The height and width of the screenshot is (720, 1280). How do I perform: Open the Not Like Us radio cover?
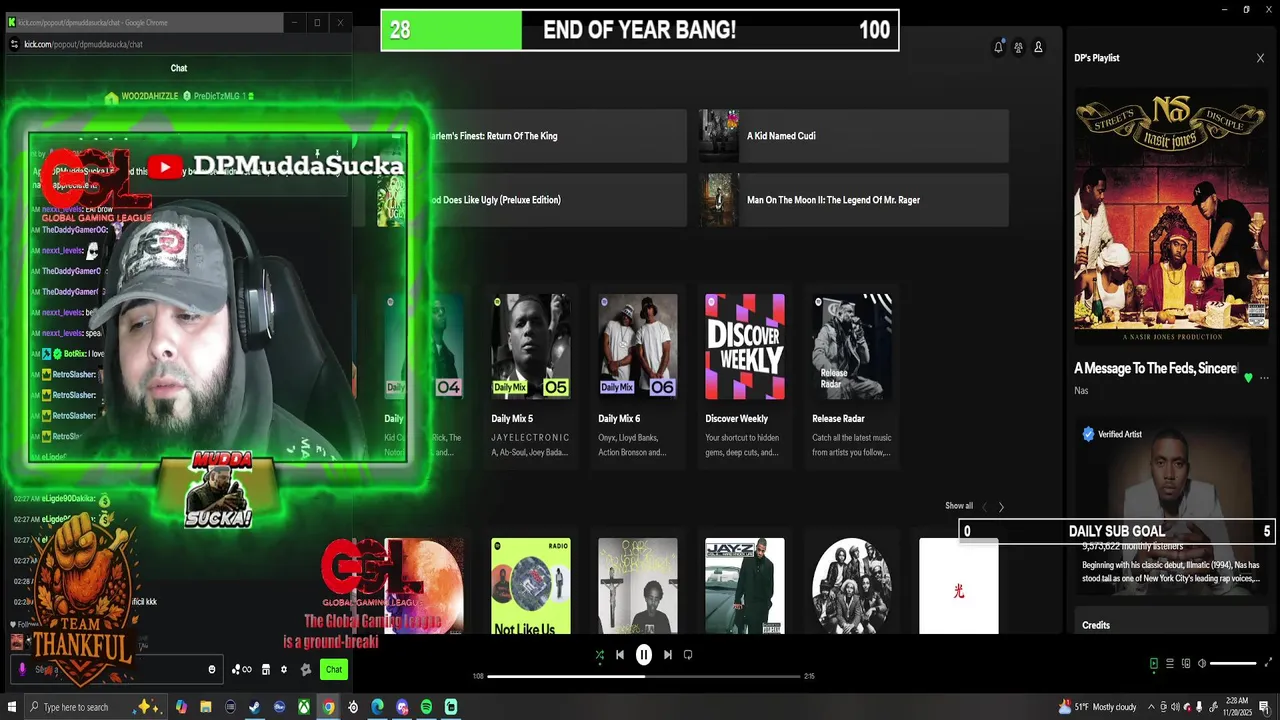[531, 586]
